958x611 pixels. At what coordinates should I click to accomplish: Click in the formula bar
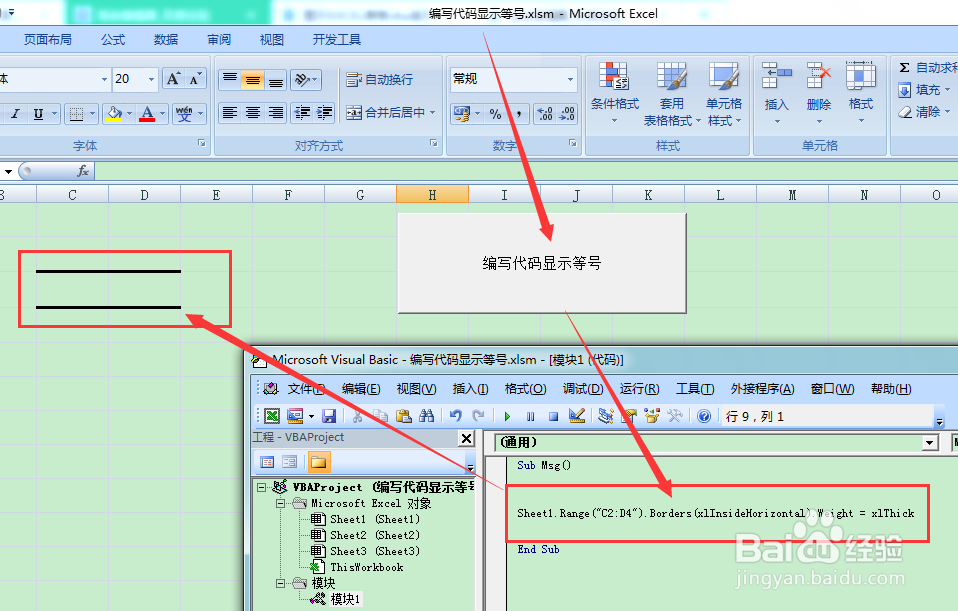coord(525,171)
